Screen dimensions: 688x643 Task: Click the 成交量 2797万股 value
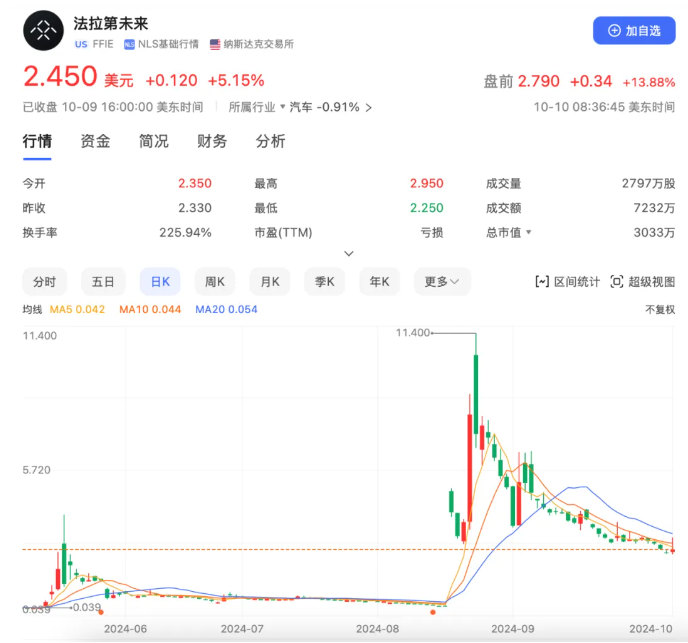(649, 183)
